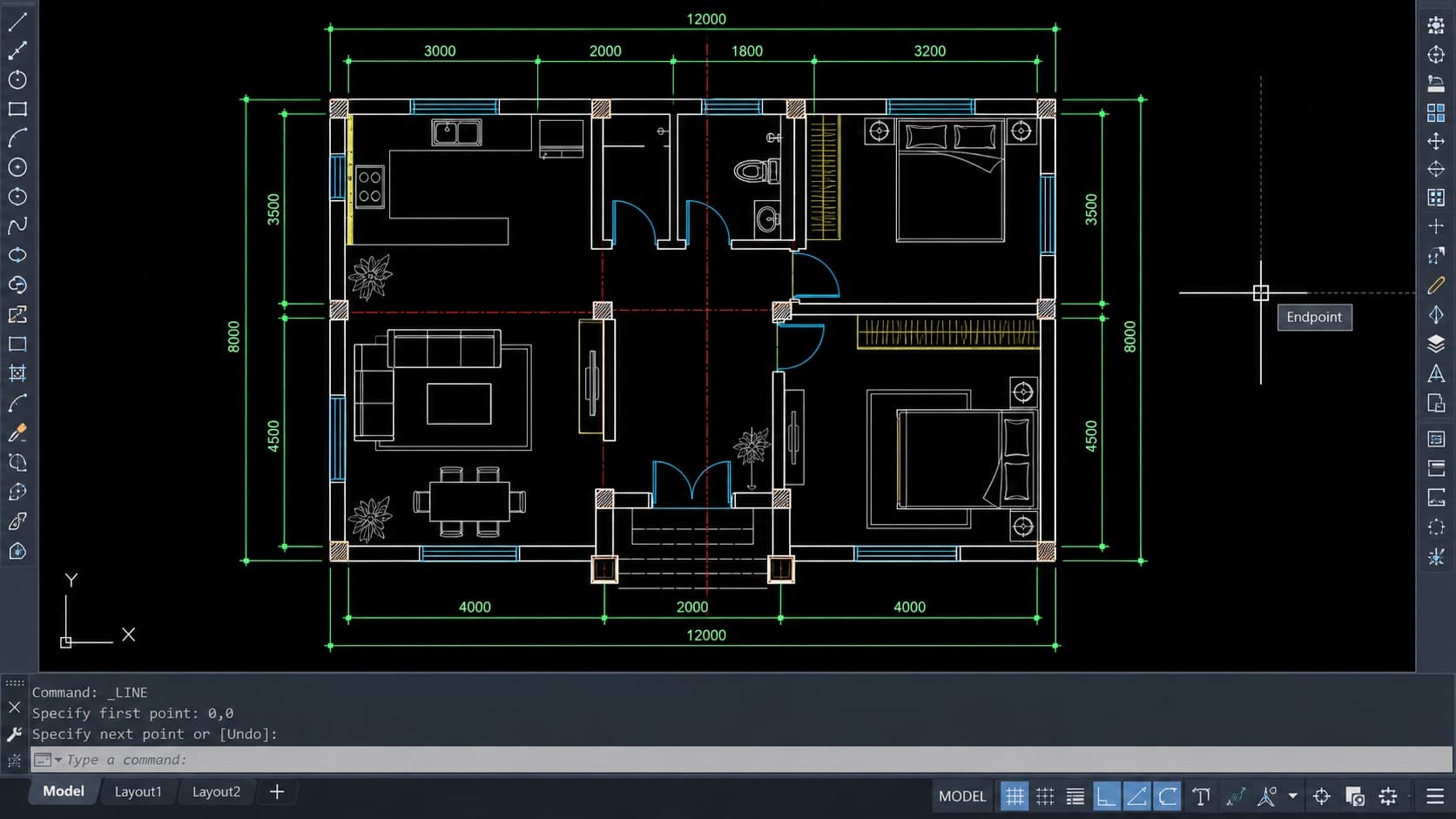The height and width of the screenshot is (819, 1456).
Task: Toggle polar tracking angle icon
Action: pos(1136,796)
